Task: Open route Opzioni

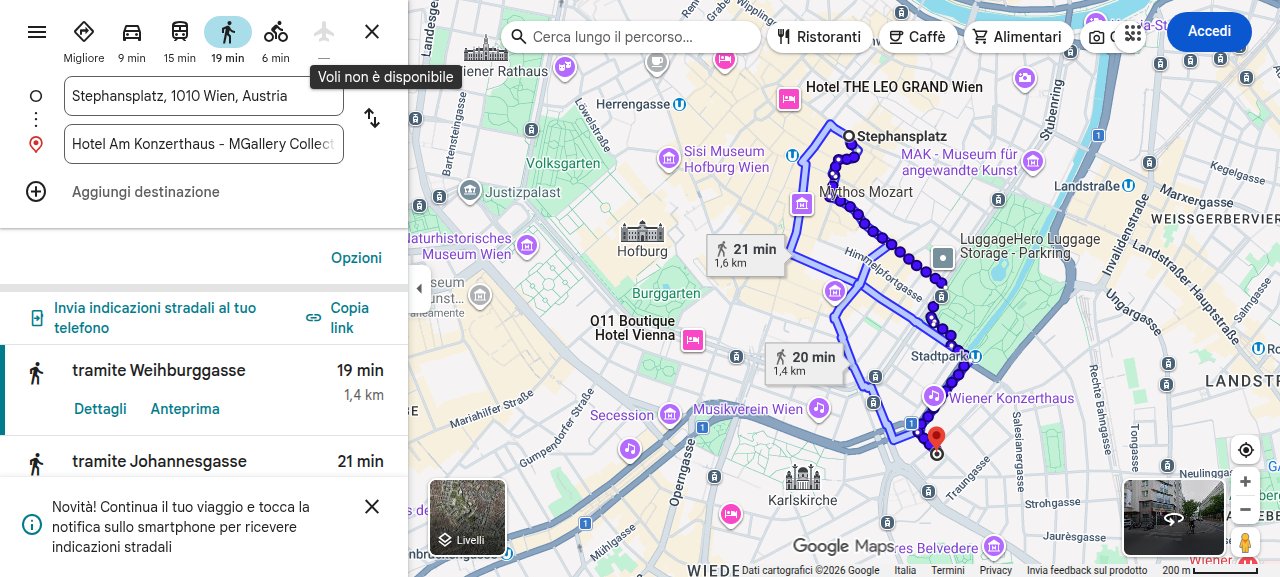Action: [357, 258]
